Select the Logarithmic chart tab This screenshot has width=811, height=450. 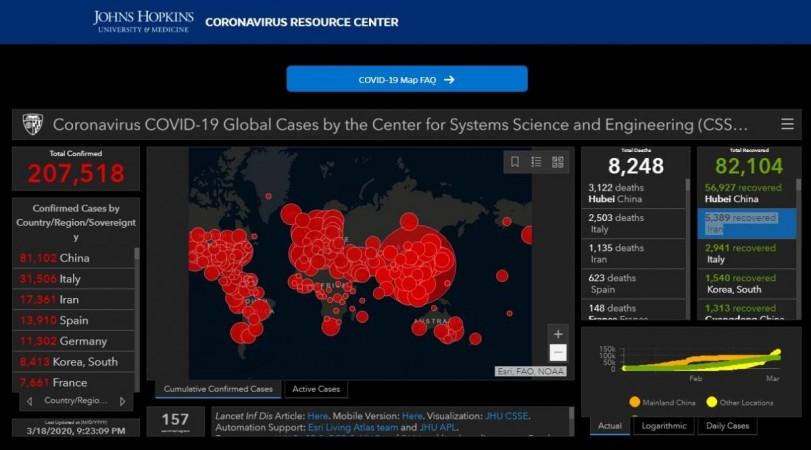tap(664, 426)
